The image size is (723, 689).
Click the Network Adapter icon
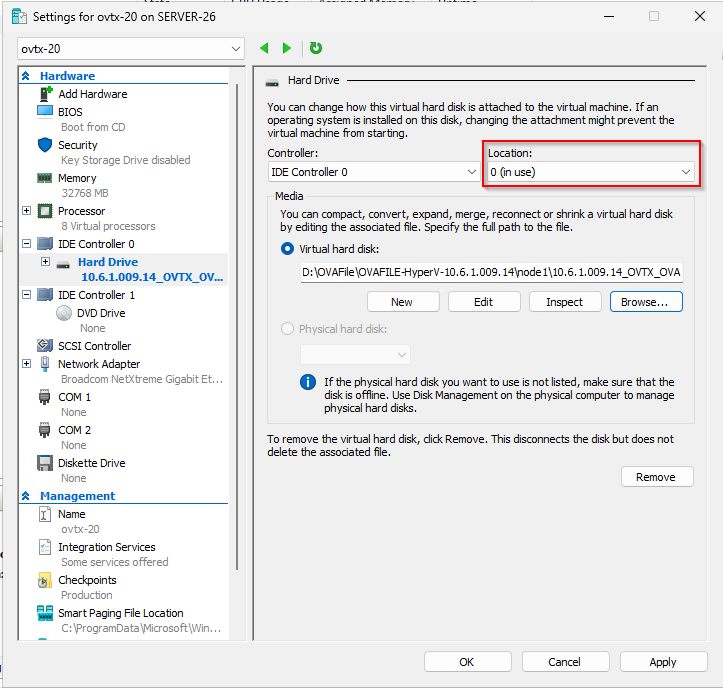pyautogui.click(x=45, y=364)
